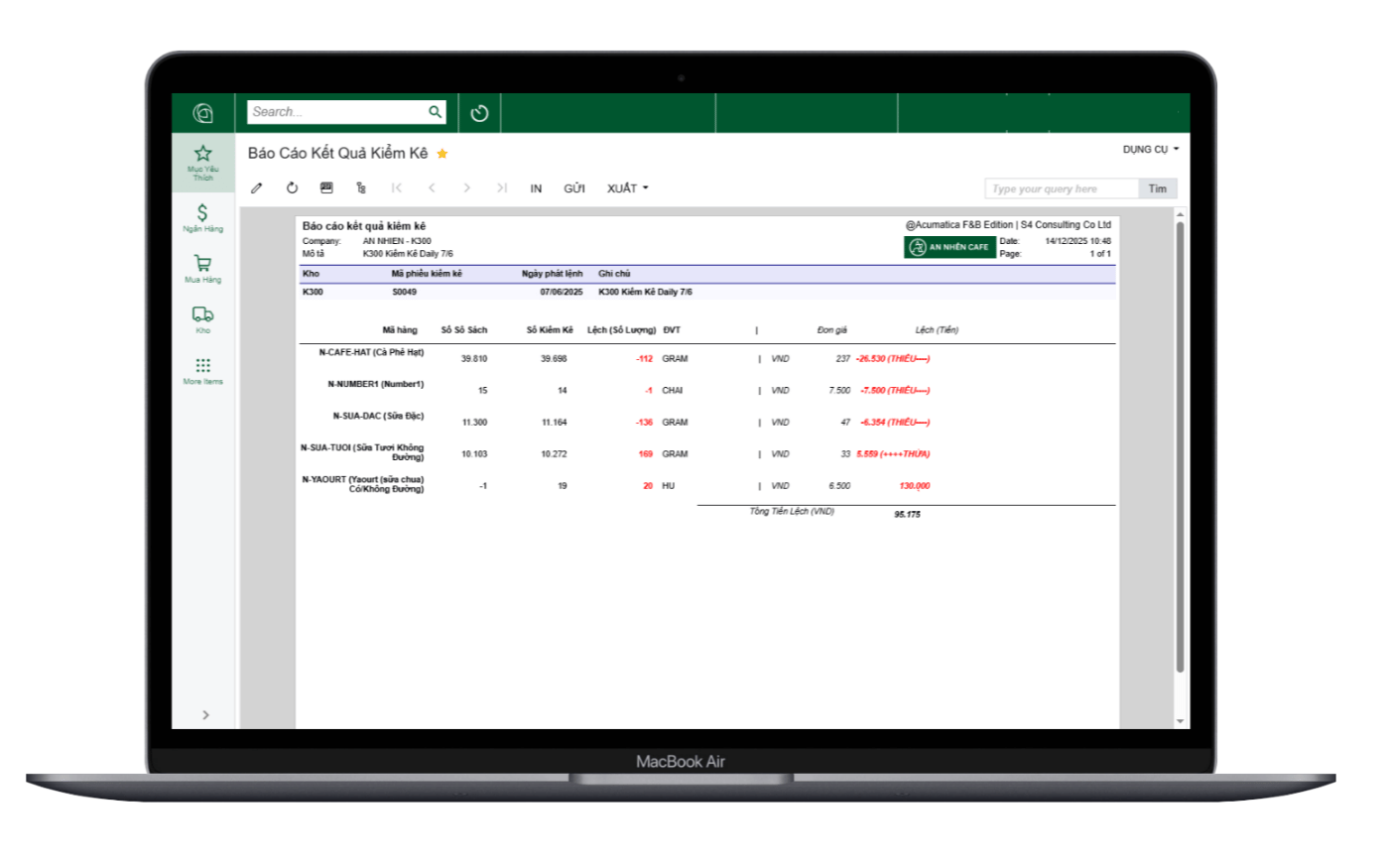Viewport: 1389px width, 868px height.
Task: Refresh the report with the circular arrow icon
Action: pyautogui.click(x=292, y=188)
